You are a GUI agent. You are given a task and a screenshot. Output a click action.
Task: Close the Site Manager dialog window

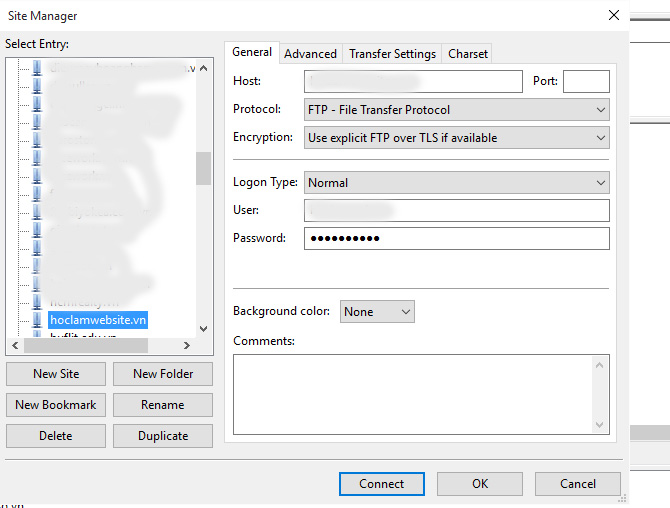click(612, 15)
